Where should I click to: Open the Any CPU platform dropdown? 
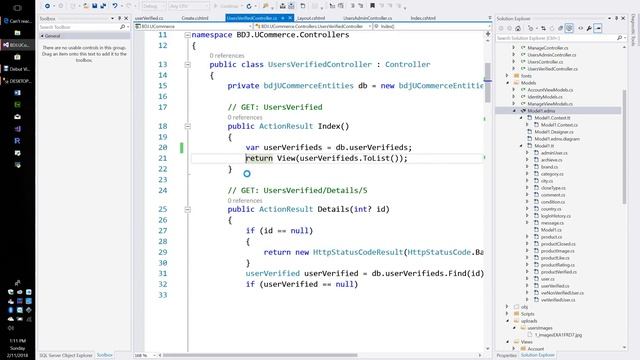click(x=189, y=6)
